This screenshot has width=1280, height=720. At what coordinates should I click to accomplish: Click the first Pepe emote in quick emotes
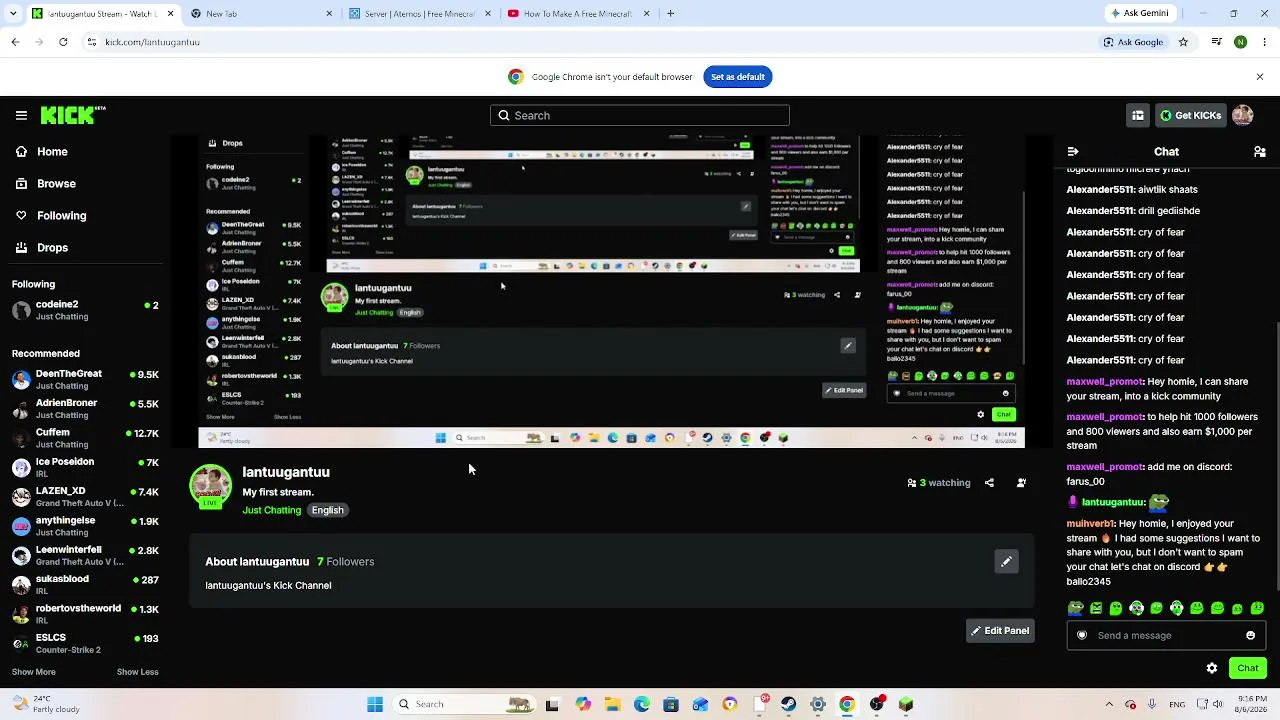[1075, 608]
